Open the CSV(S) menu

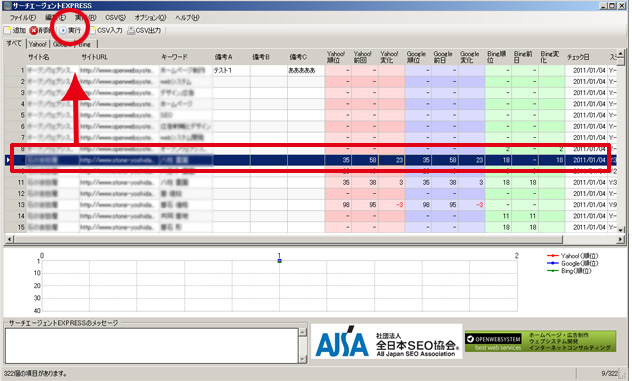pos(115,18)
